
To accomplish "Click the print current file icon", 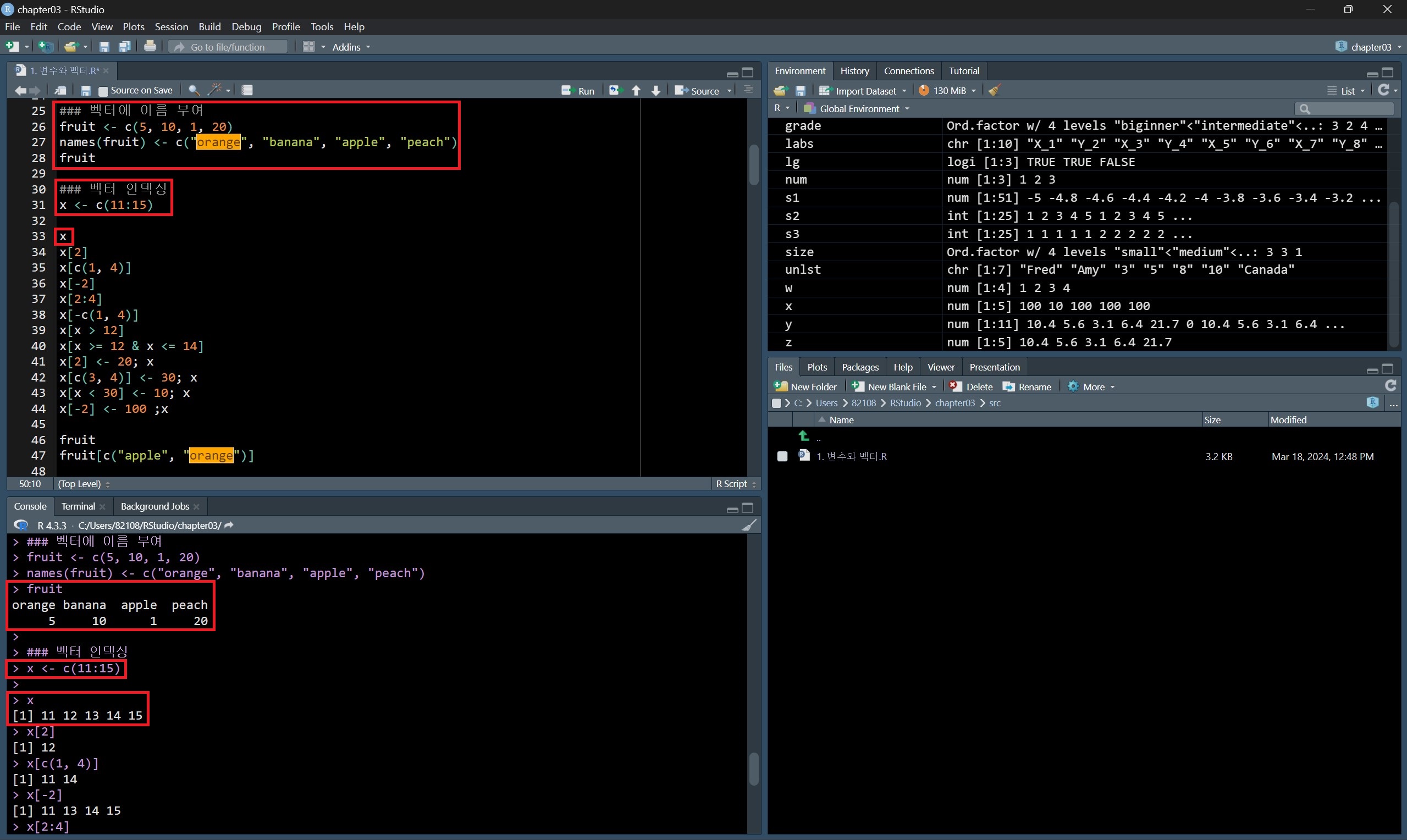I will click(x=150, y=46).
